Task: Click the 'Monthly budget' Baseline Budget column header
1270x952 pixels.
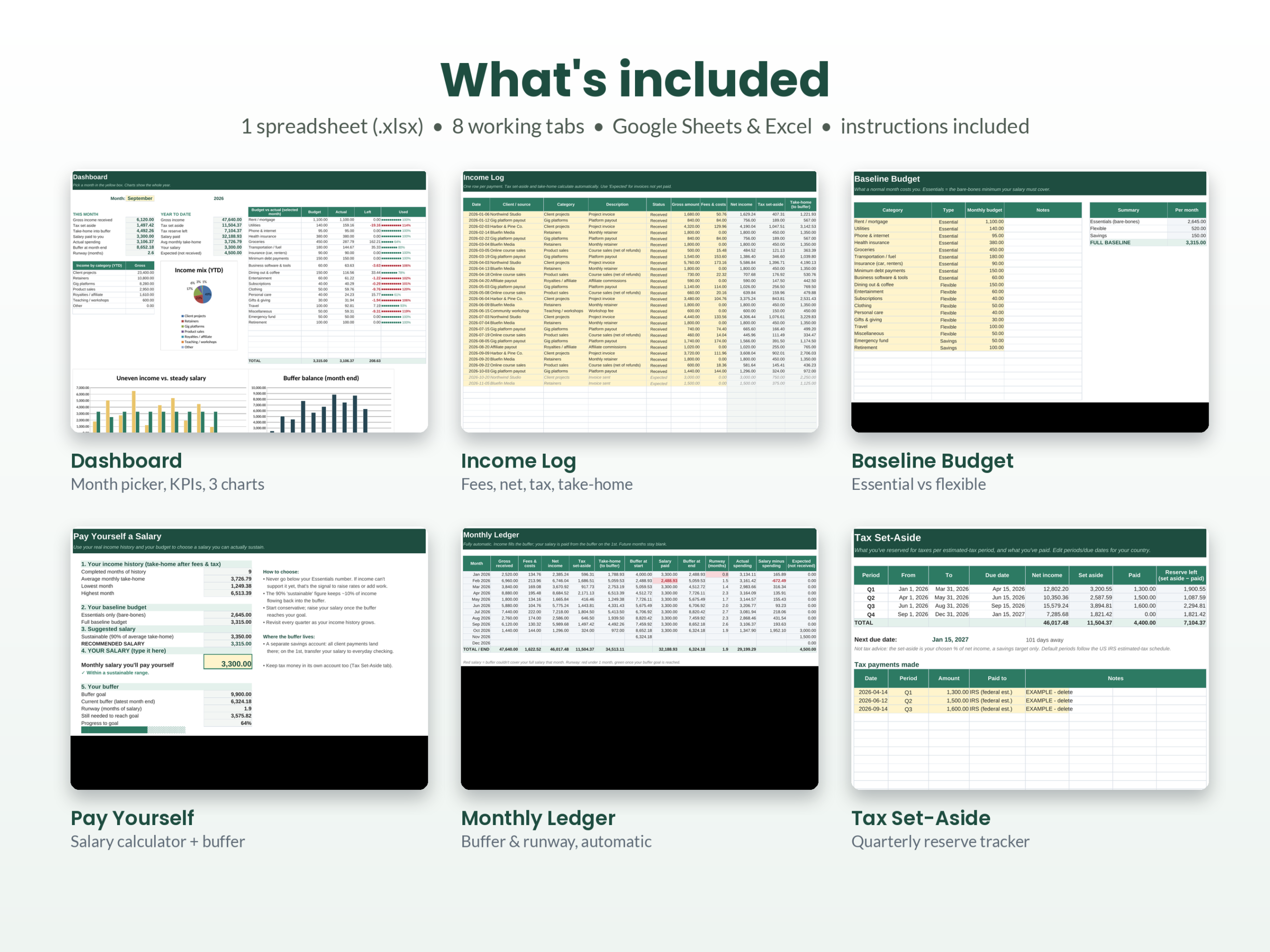Action: [x=985, y=210]
